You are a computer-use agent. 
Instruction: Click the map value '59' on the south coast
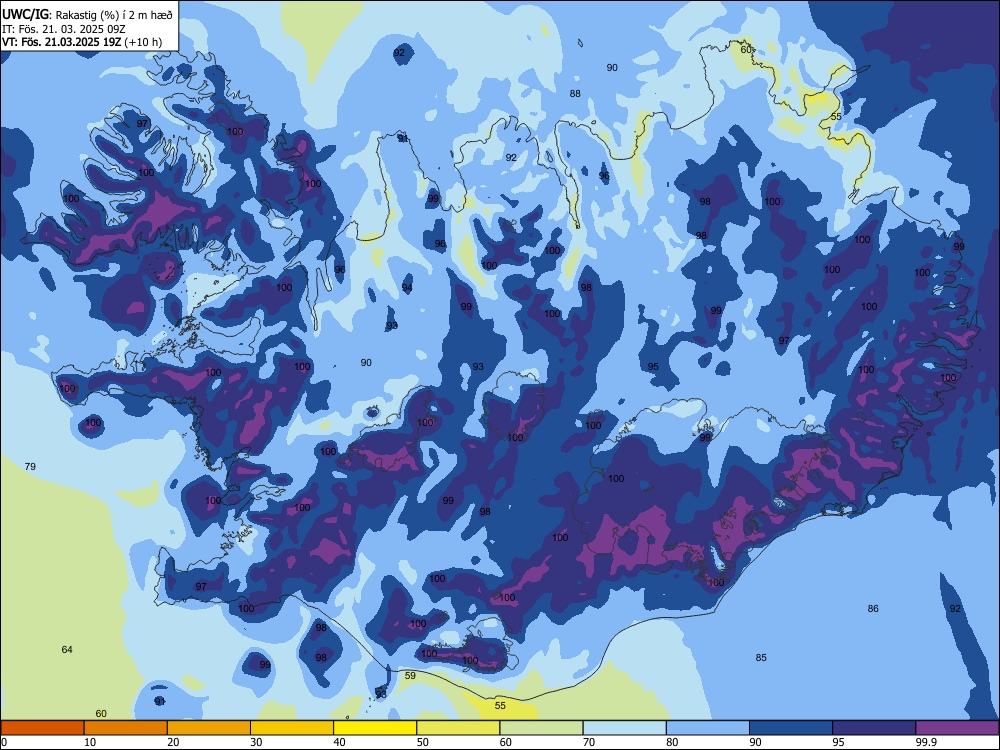pyautogui.click(x=410, y=675)
